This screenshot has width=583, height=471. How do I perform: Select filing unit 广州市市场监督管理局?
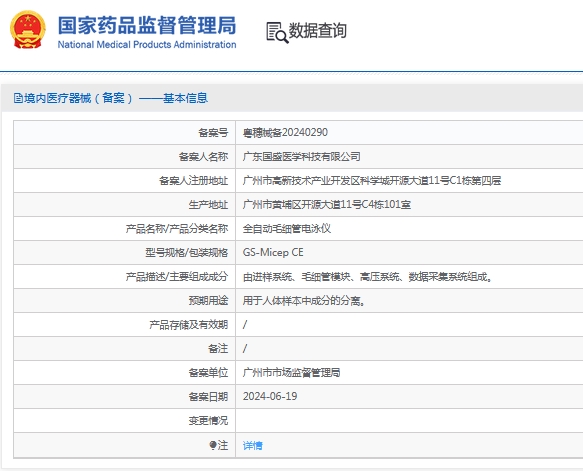[292, 372]
